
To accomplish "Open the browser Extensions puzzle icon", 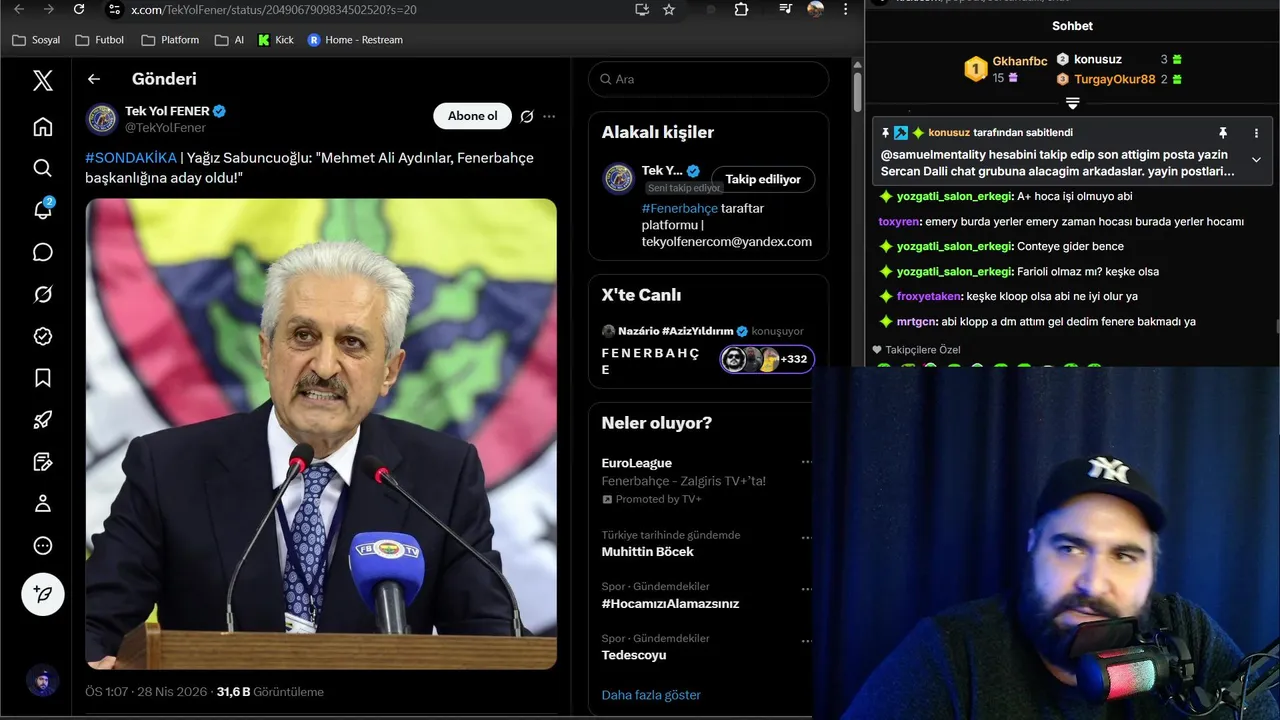I will 741,9.
